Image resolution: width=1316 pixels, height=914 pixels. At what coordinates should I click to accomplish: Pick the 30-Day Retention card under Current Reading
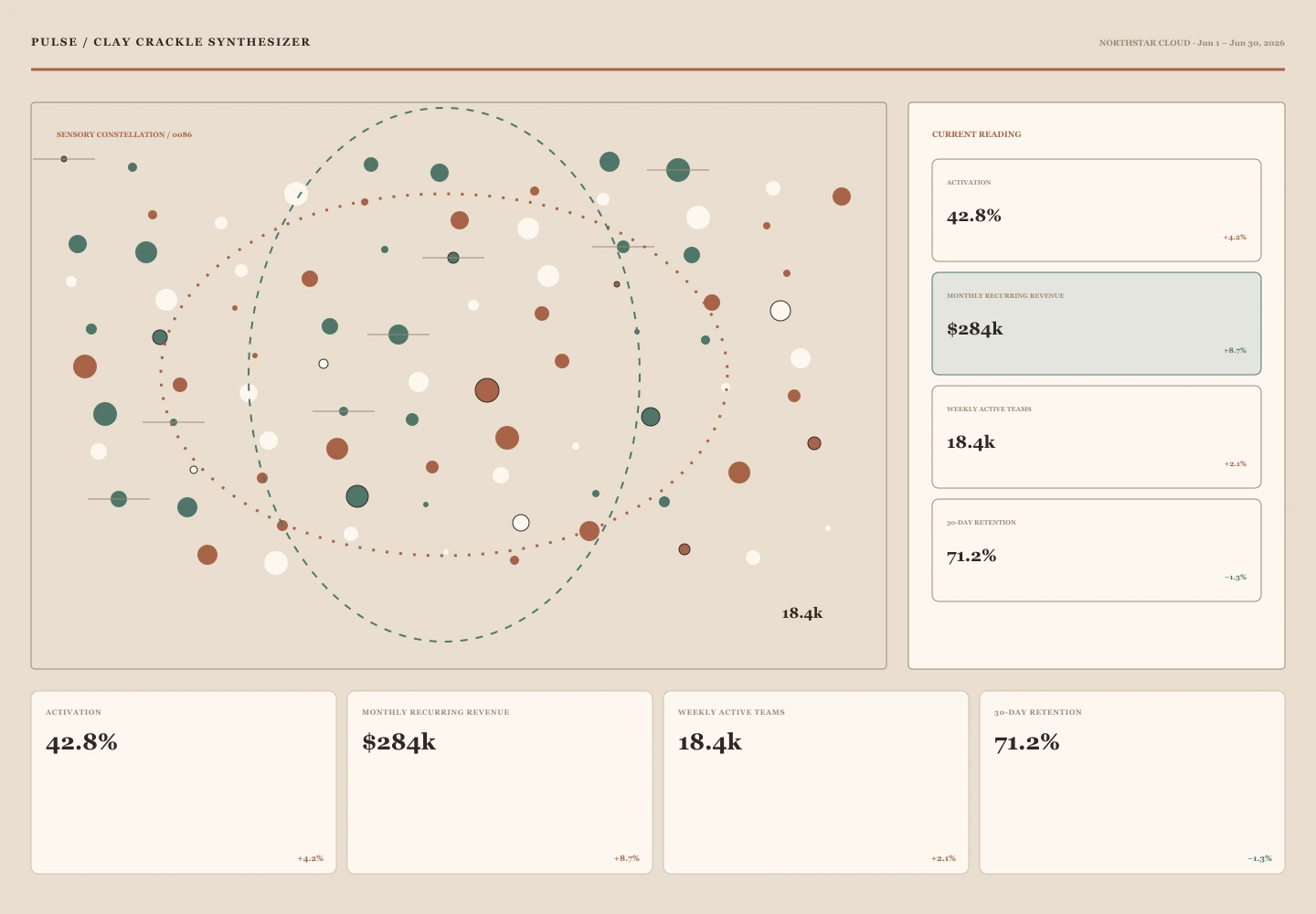coord(1097,550)
